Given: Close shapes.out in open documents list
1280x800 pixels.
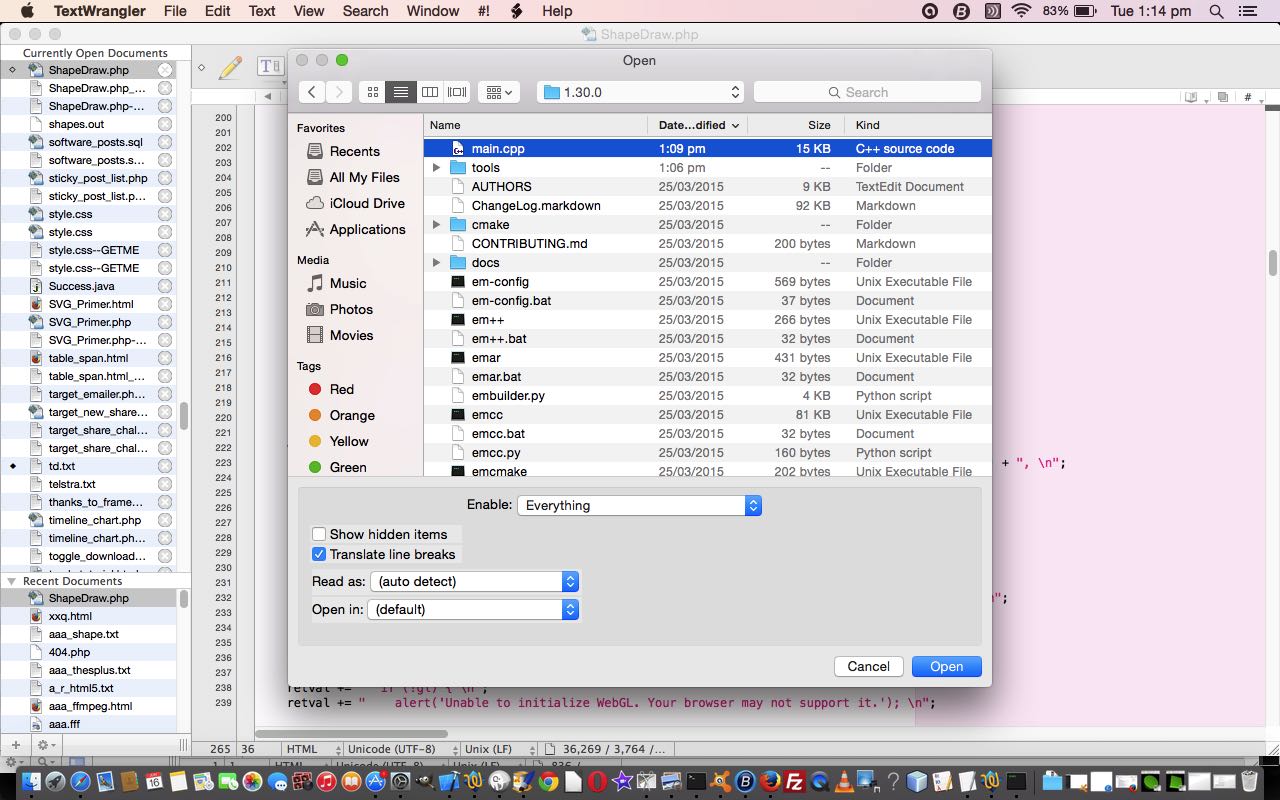Looking at the screenshot, I should point(165,124).
